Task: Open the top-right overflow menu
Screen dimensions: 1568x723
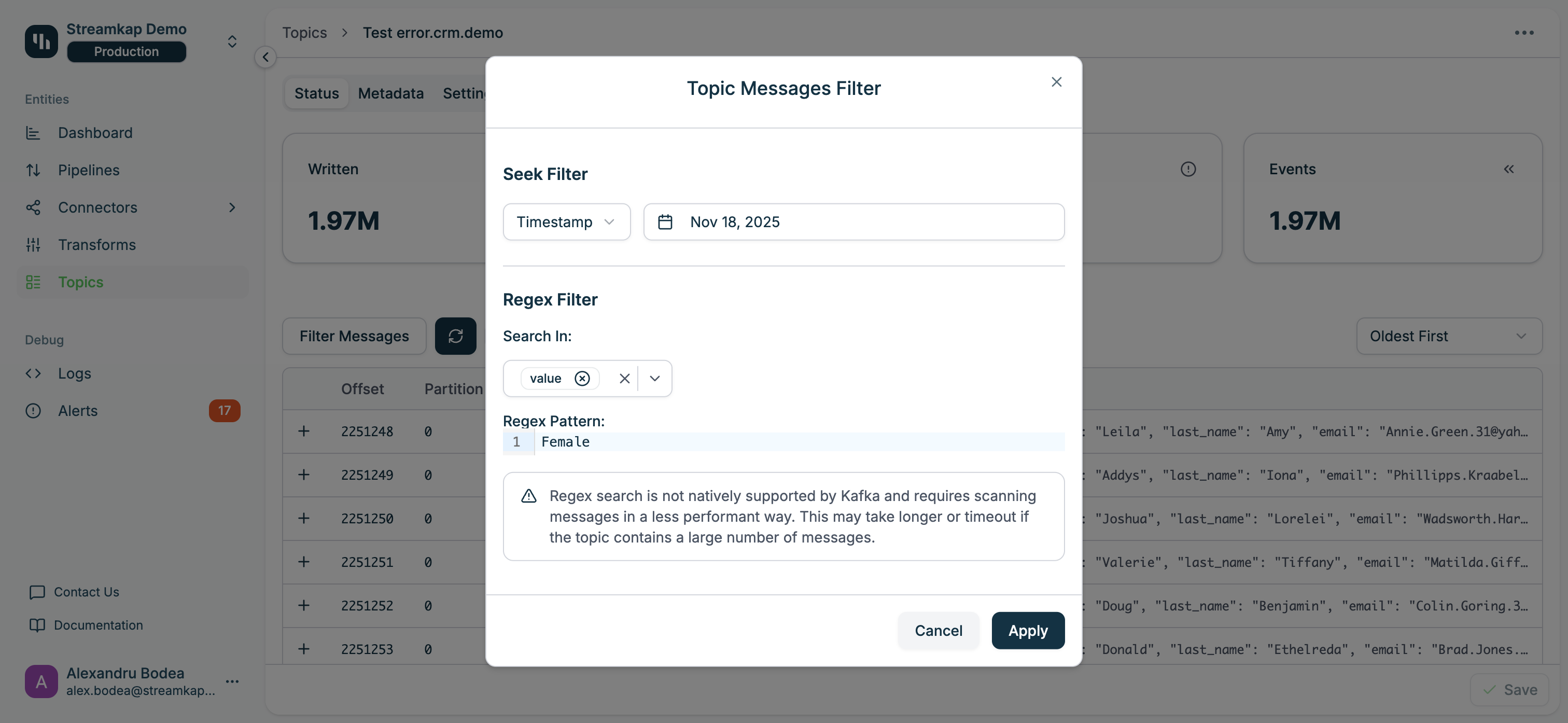Action: 1524,33
